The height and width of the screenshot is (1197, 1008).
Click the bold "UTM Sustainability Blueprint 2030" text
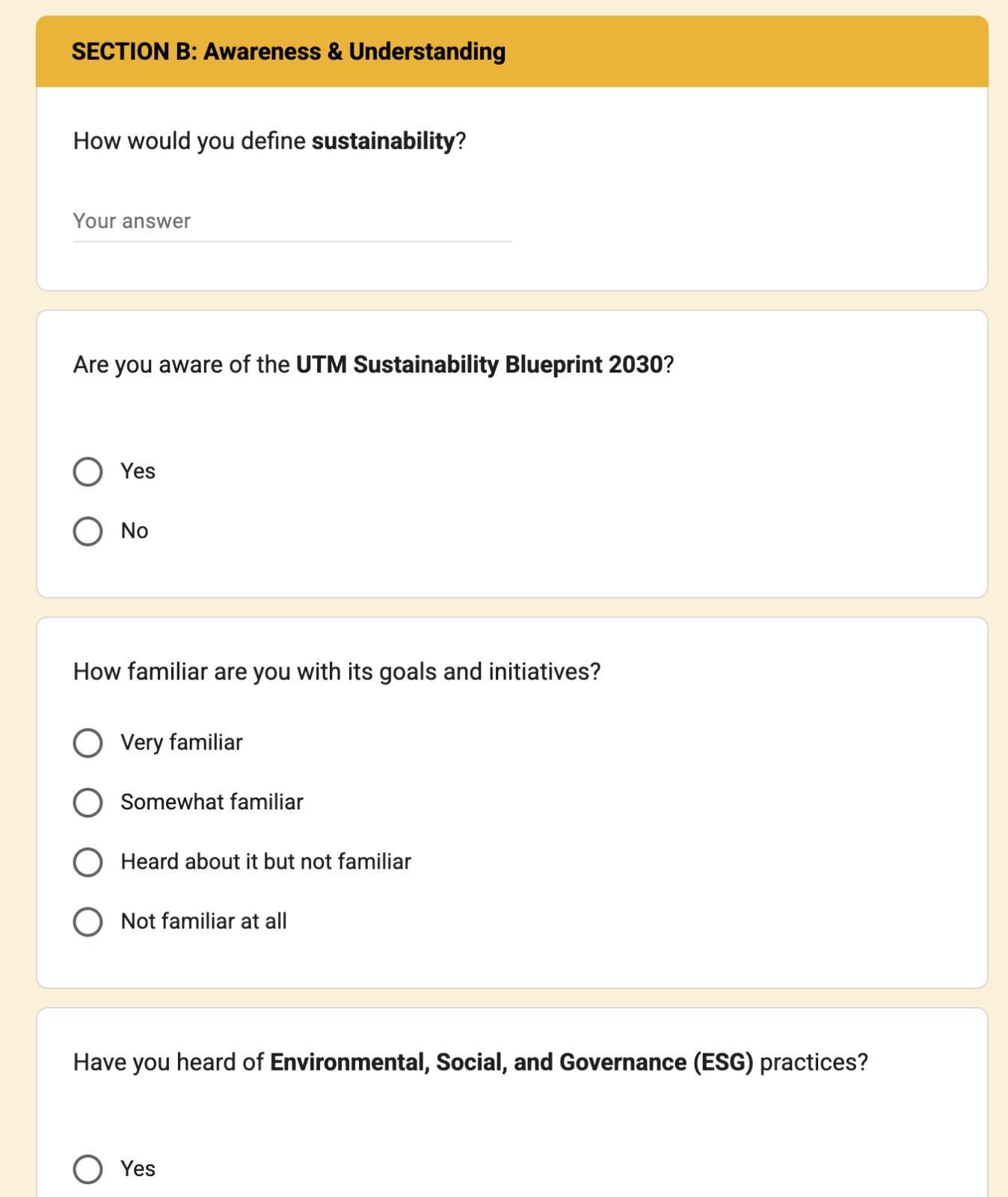coord(479,364)
